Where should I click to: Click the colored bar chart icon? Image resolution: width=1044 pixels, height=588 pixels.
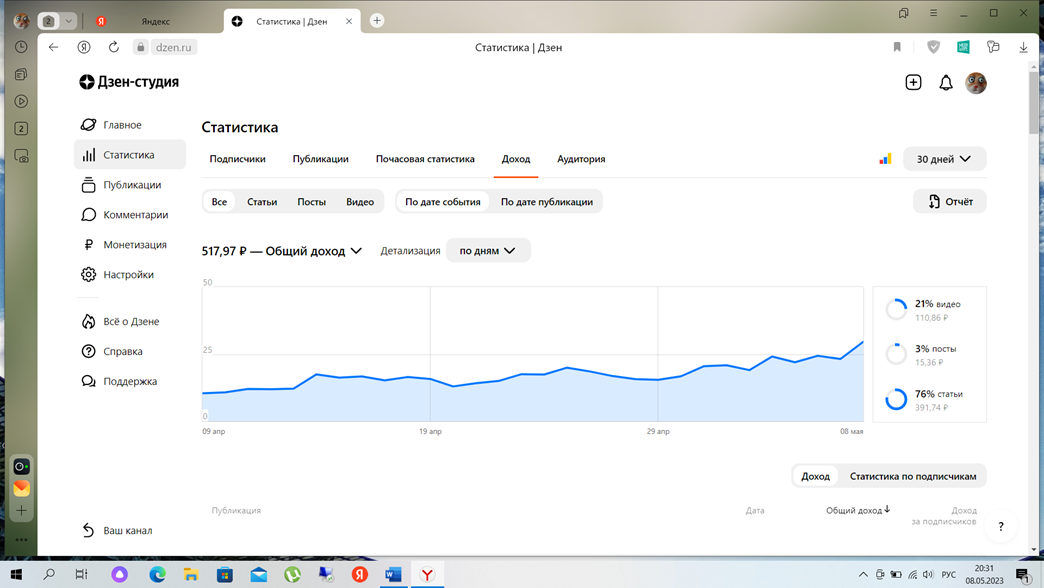(885, 158)
